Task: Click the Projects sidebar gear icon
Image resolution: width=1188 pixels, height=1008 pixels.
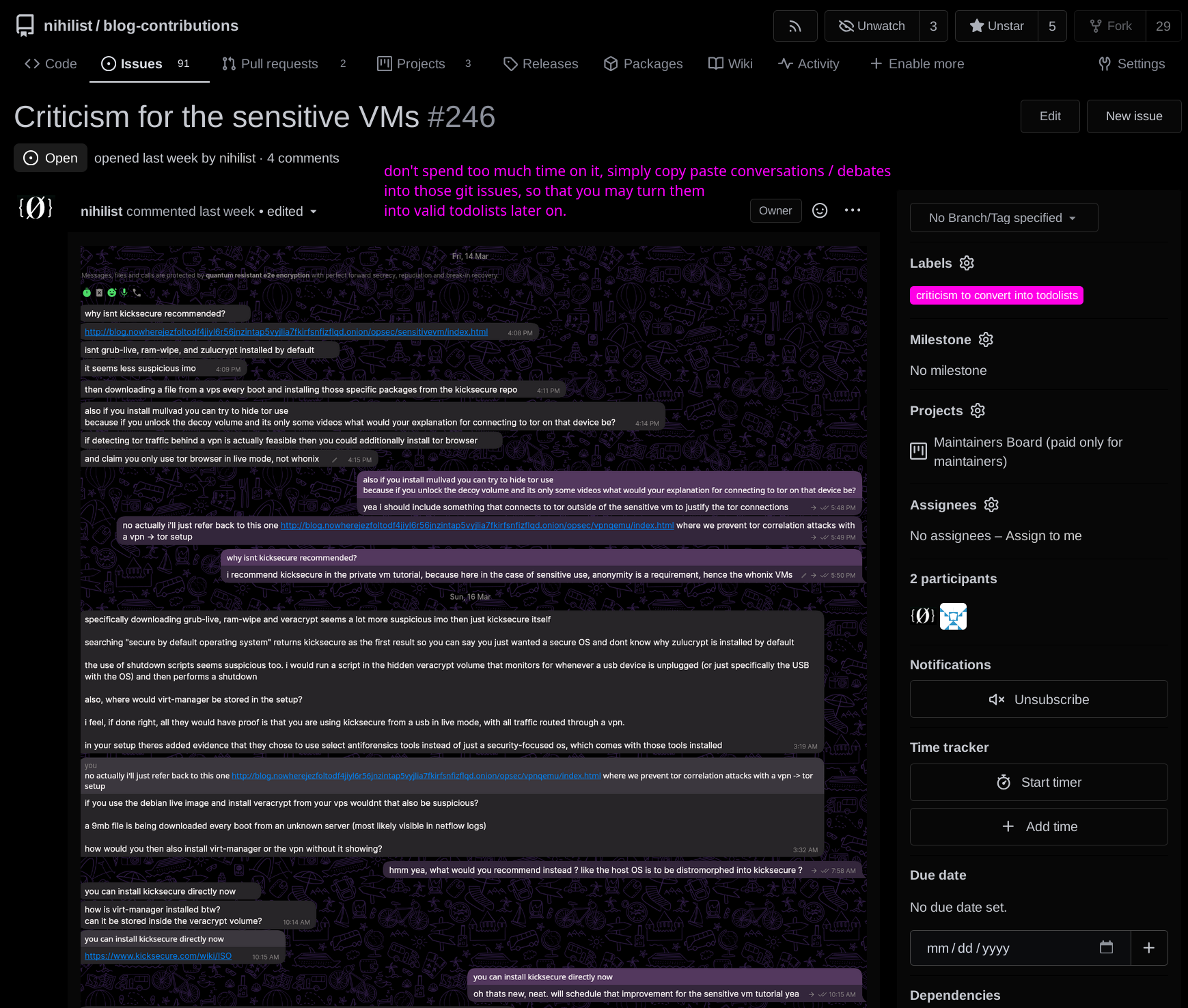Action: [978, 410]
